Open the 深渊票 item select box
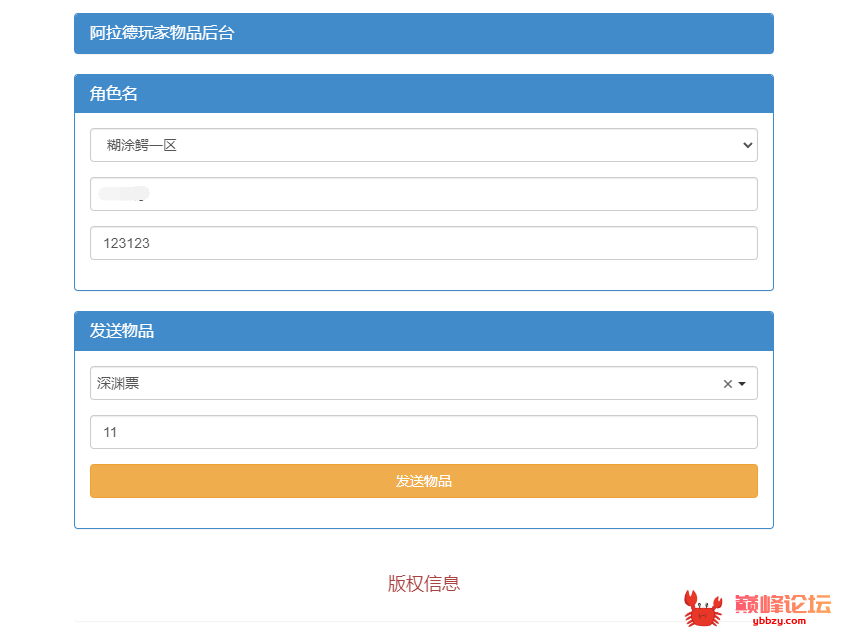The width and height of the screenshot is (848, 636). tap(423, 383)
